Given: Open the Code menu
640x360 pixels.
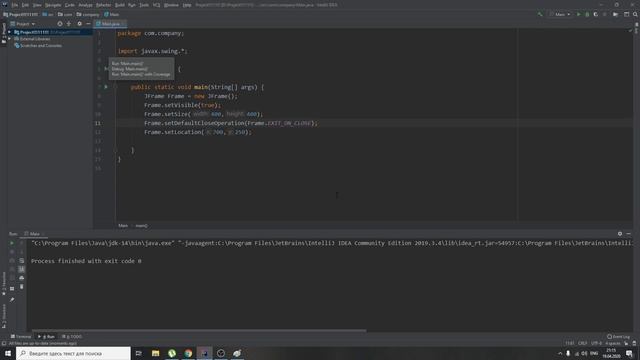Looking at the screenshot, I should click(70, 5).
